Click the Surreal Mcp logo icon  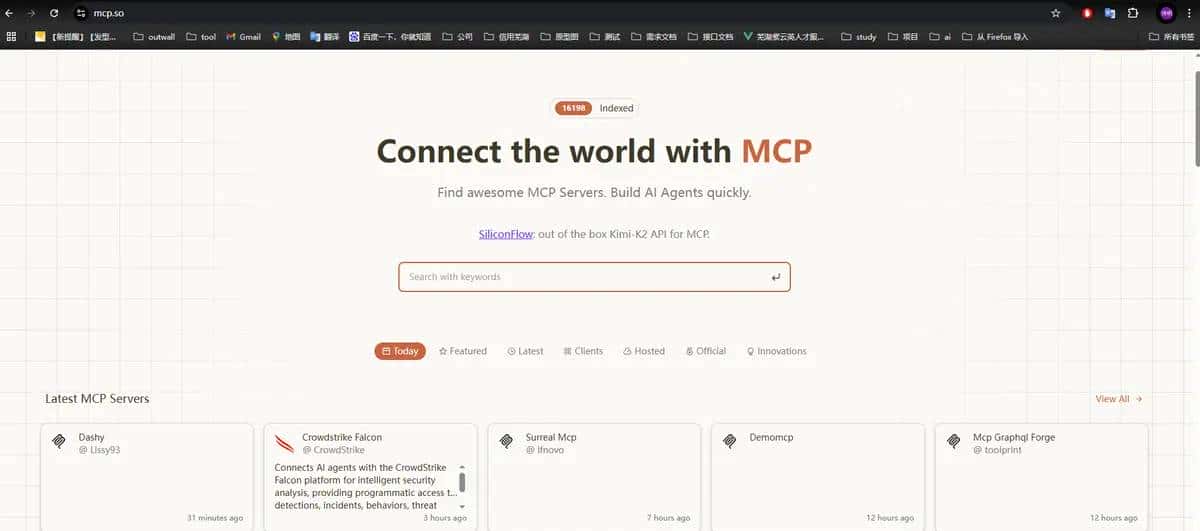pos(507,441)
